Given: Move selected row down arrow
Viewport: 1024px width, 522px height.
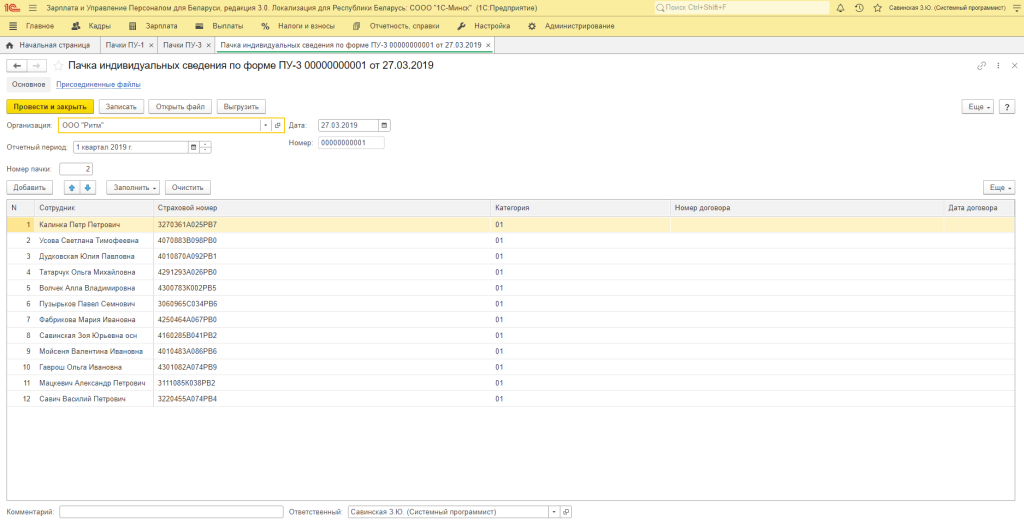Looking at the screenshot, I should click(x=87, y=187).
